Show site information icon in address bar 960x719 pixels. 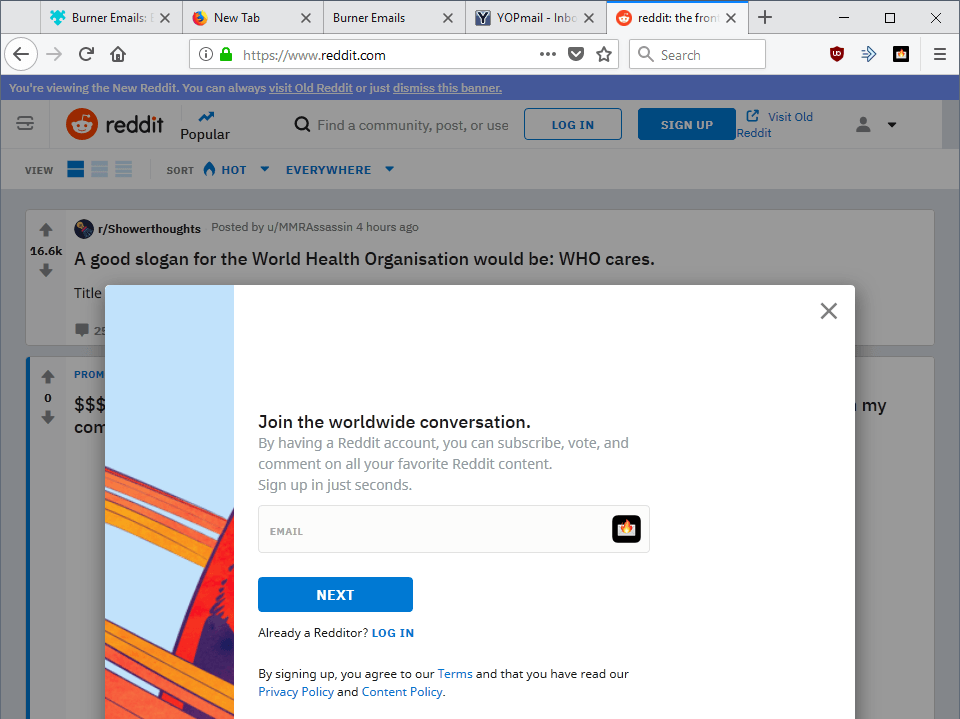[x=206, y=55]
